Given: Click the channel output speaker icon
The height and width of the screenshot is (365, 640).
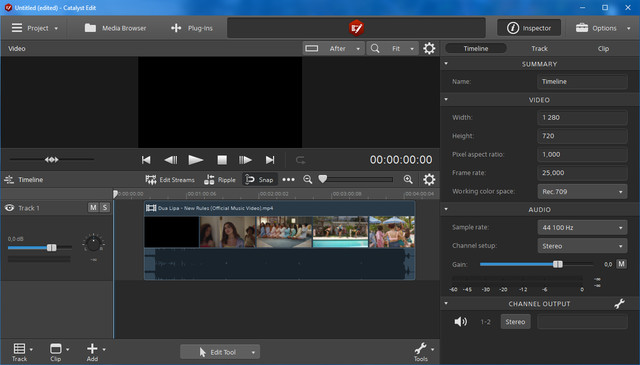Looking at the screenshot, I should (x=460, y=322).
